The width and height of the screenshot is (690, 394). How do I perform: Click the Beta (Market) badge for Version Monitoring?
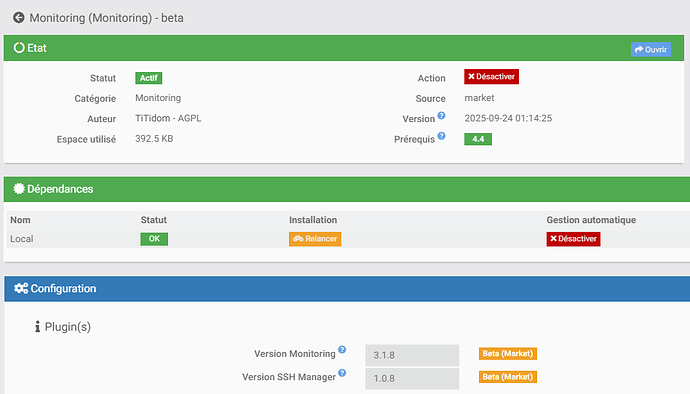click(508, 353)
